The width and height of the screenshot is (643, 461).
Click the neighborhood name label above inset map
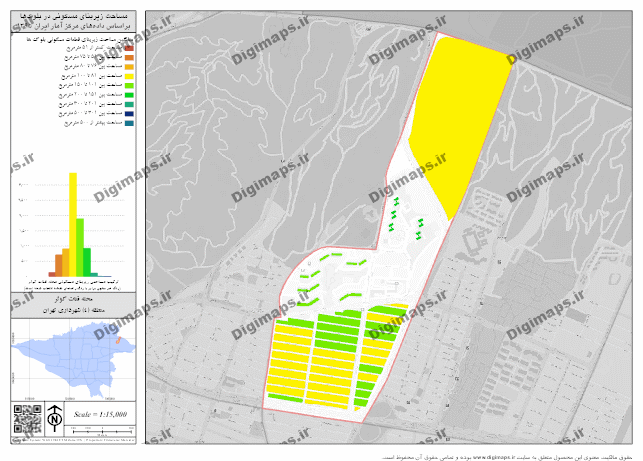70,300
